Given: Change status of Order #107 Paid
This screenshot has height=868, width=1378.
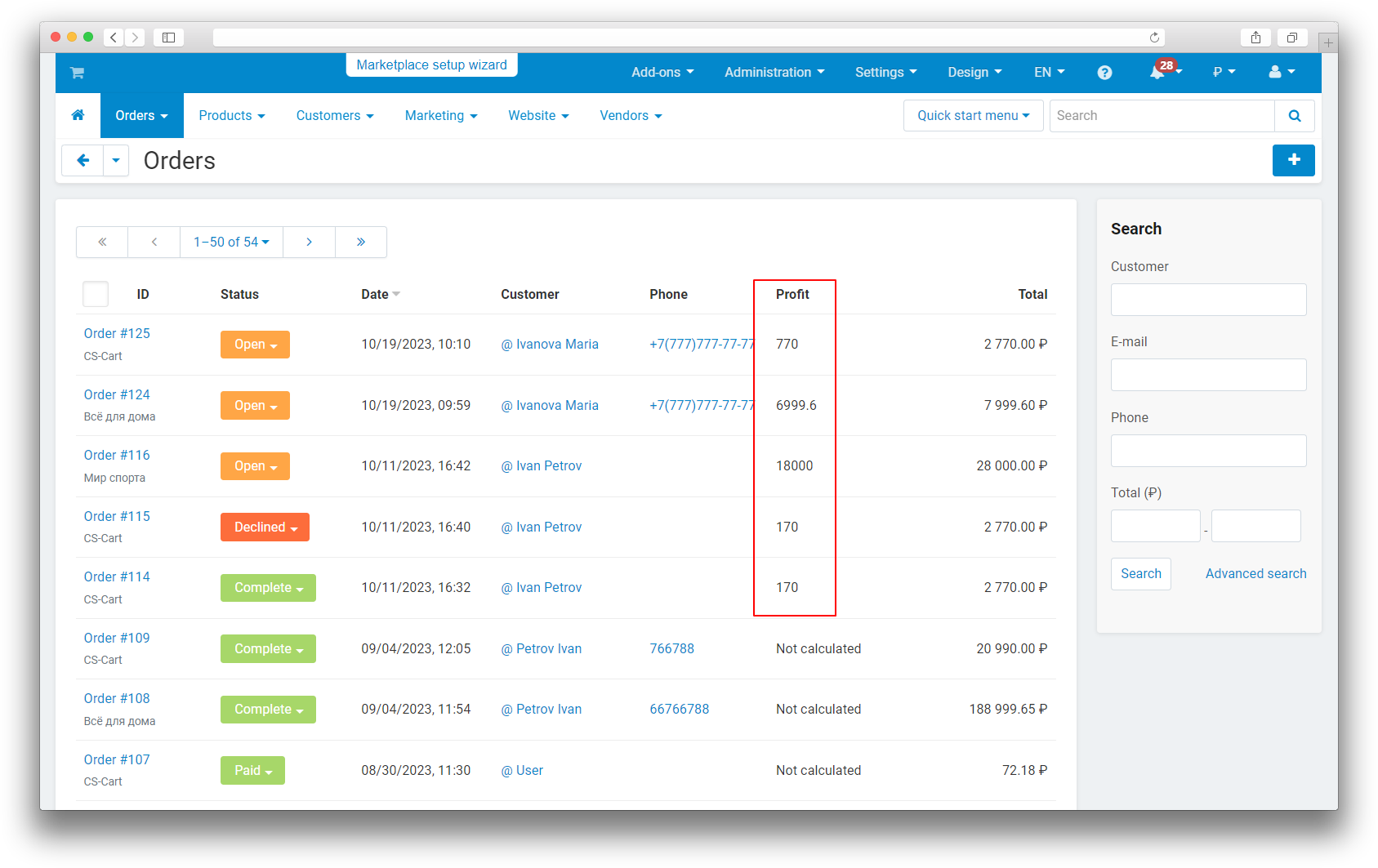Looking at the screenshot, I should (252, 771).
